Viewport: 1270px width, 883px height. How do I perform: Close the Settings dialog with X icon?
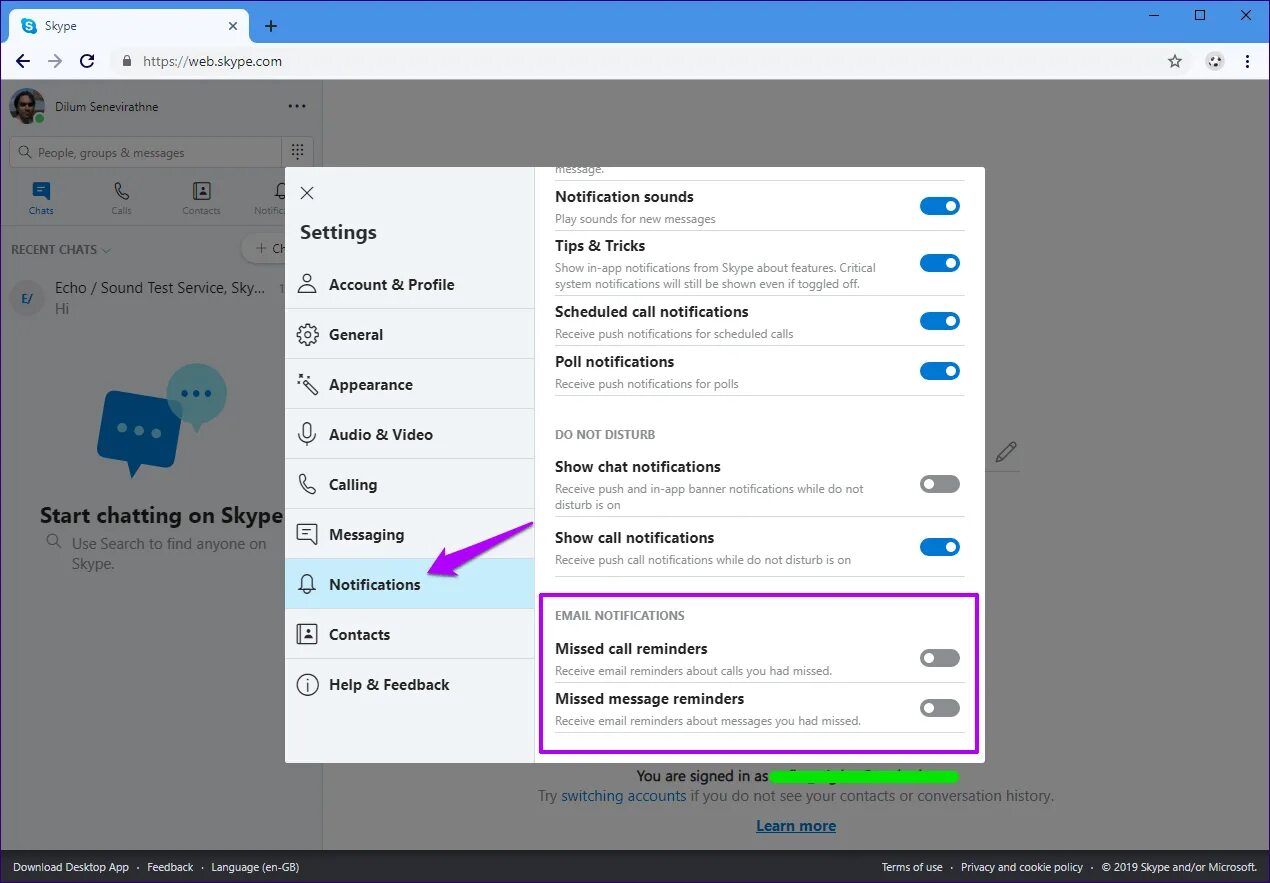point(307,193)
